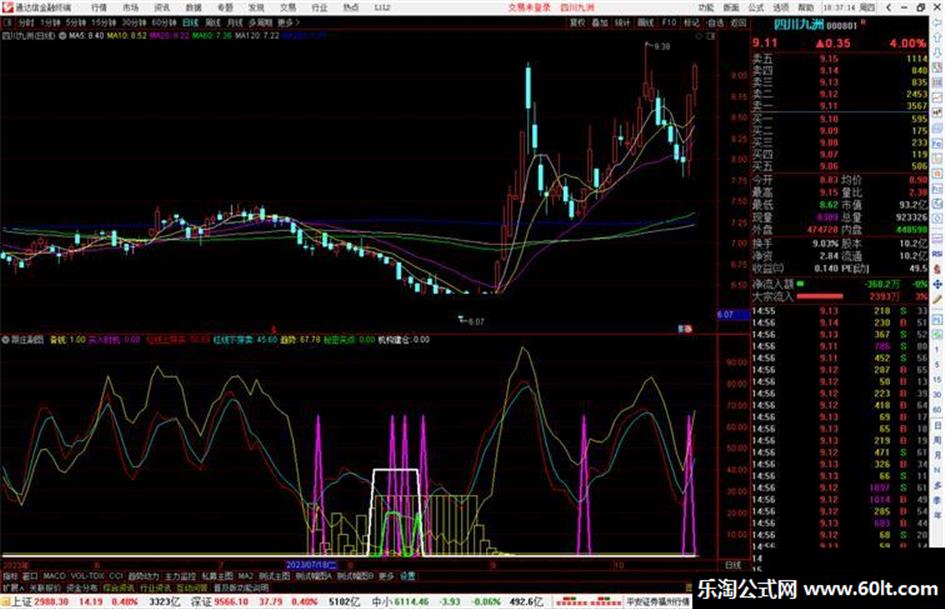945x609 pixels.
Task: Open the 关联报价 bottom tab
Action: tap(45, 587)
